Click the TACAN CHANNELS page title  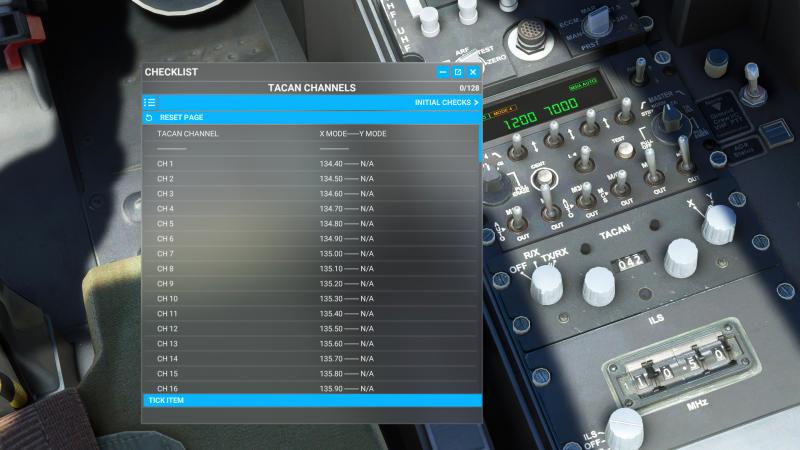click(312, 88)
